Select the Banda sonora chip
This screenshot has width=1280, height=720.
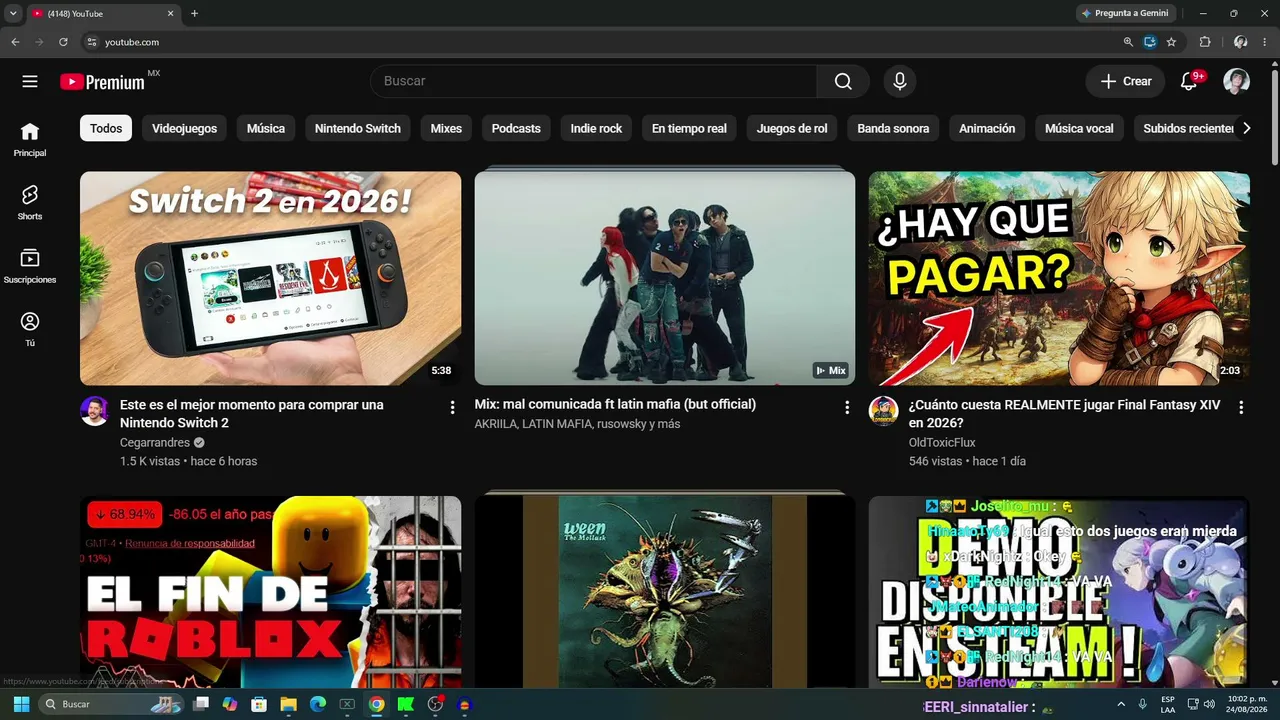pos(893,128)
